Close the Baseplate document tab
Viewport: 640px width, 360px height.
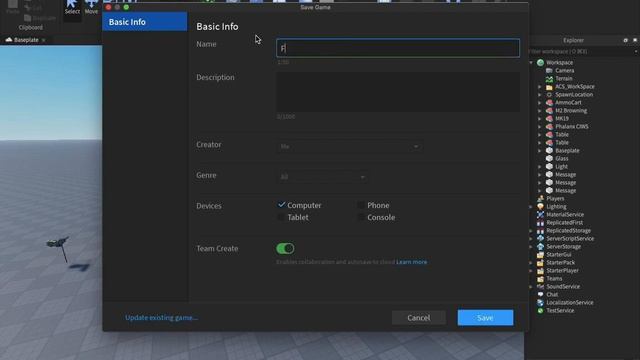point(44,40)
